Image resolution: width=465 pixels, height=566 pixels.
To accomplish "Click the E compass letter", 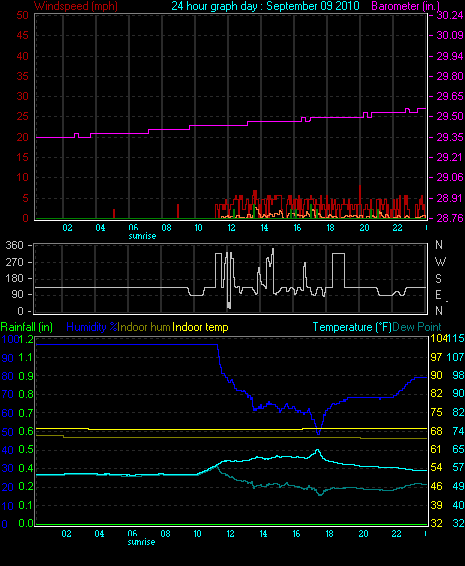I will click(x=438, y=295).
